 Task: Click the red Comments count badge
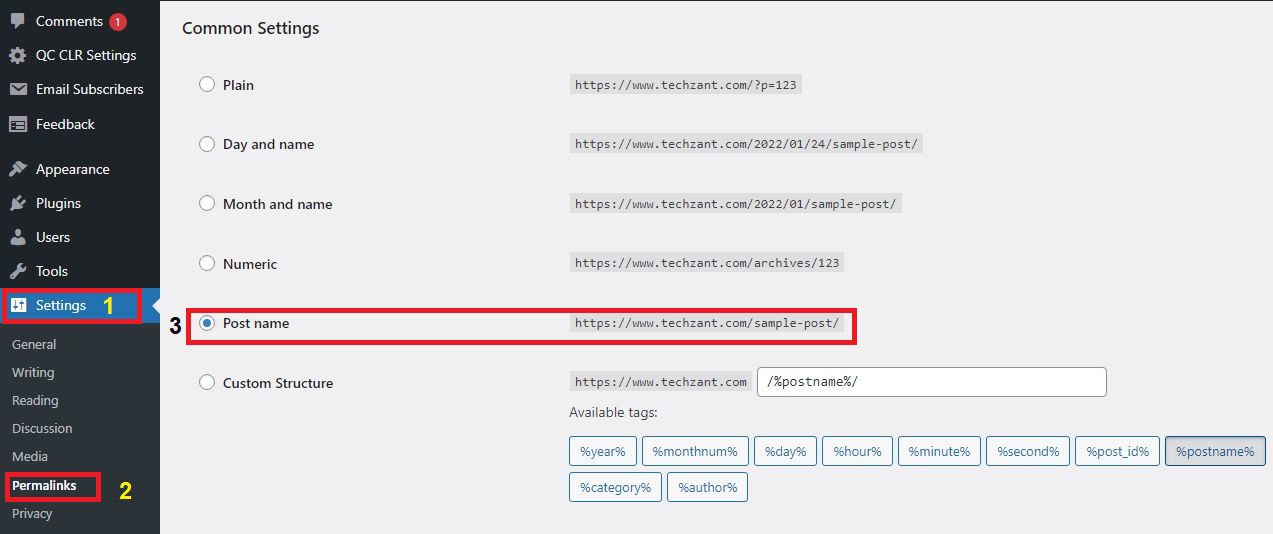[118, 21]
